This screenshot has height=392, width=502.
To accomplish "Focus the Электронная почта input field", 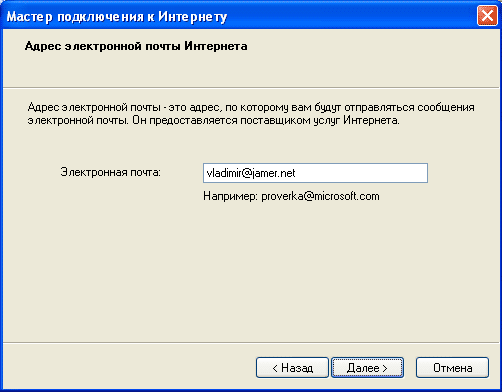I will coord(315,173).
